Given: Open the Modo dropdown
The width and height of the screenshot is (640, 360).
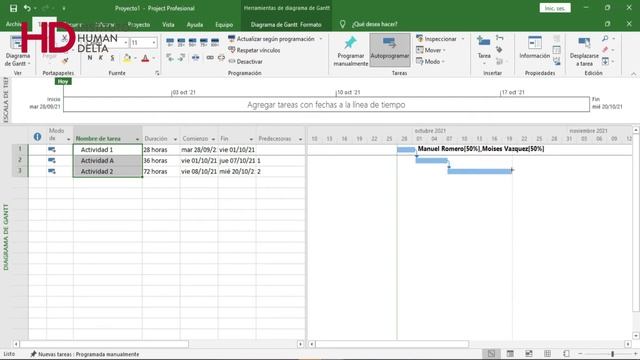Looking at the screenshot, I should point(443,62).
